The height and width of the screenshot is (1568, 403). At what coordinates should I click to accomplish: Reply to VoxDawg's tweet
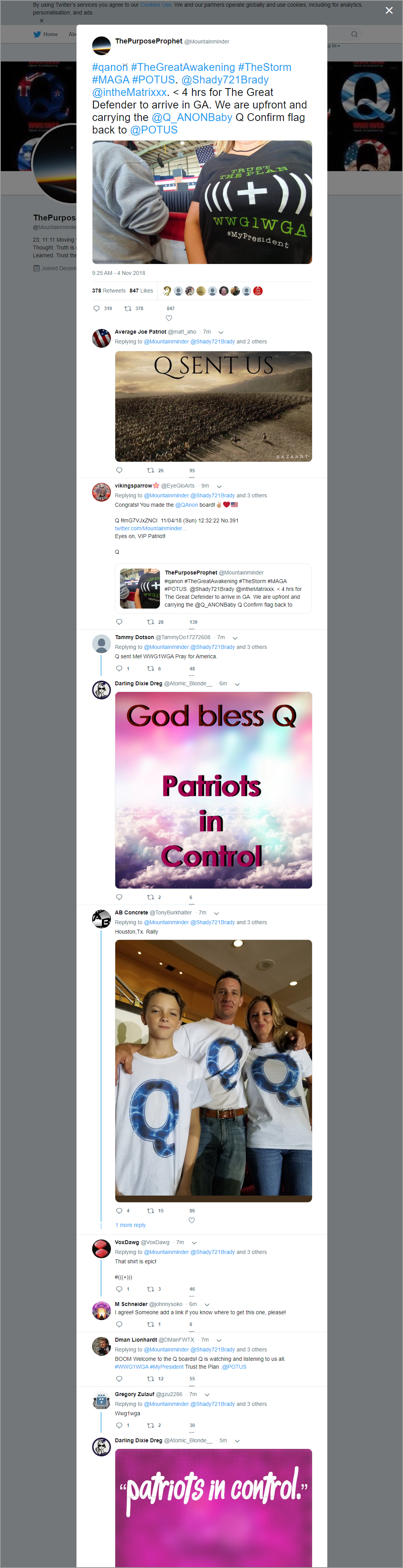(x=119, y=1289)
